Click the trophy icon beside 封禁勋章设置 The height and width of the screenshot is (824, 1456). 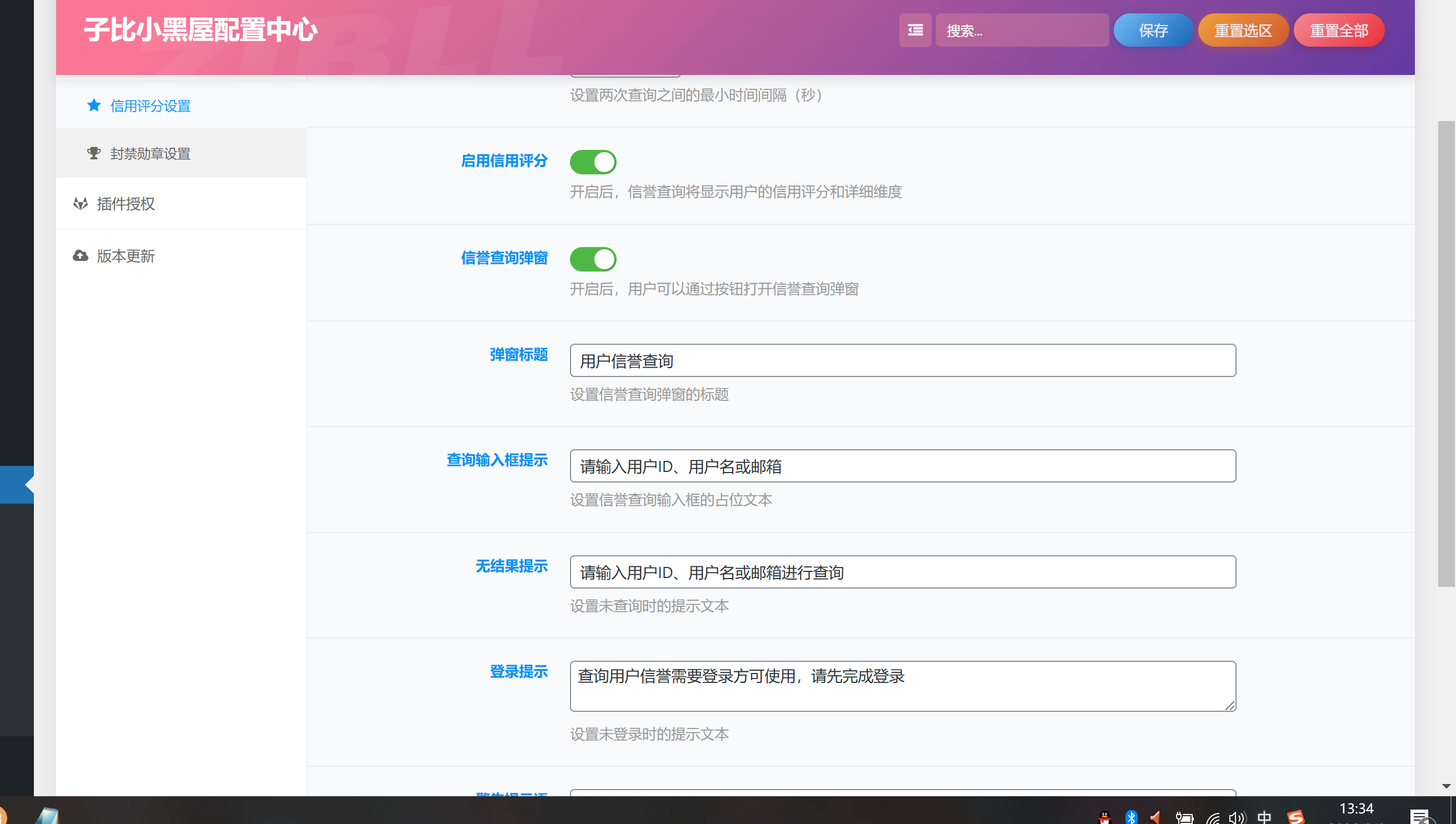tap(94, 153)
